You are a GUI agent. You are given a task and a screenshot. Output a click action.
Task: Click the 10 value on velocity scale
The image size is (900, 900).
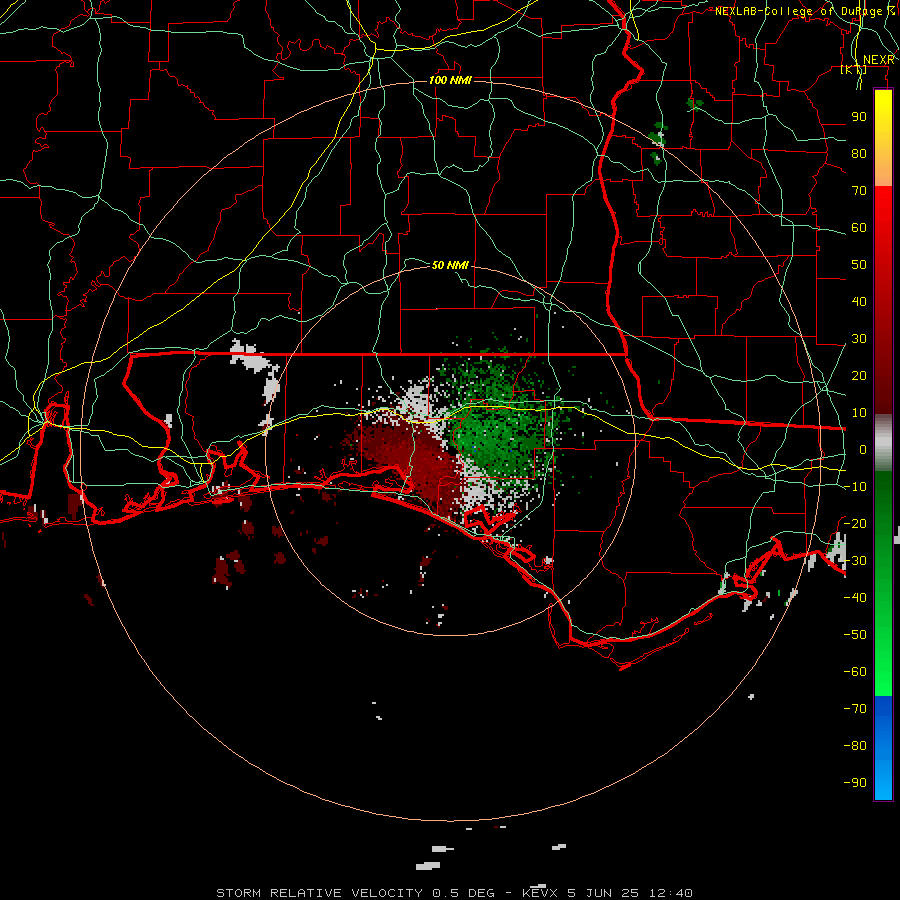[x=859, y=413]
